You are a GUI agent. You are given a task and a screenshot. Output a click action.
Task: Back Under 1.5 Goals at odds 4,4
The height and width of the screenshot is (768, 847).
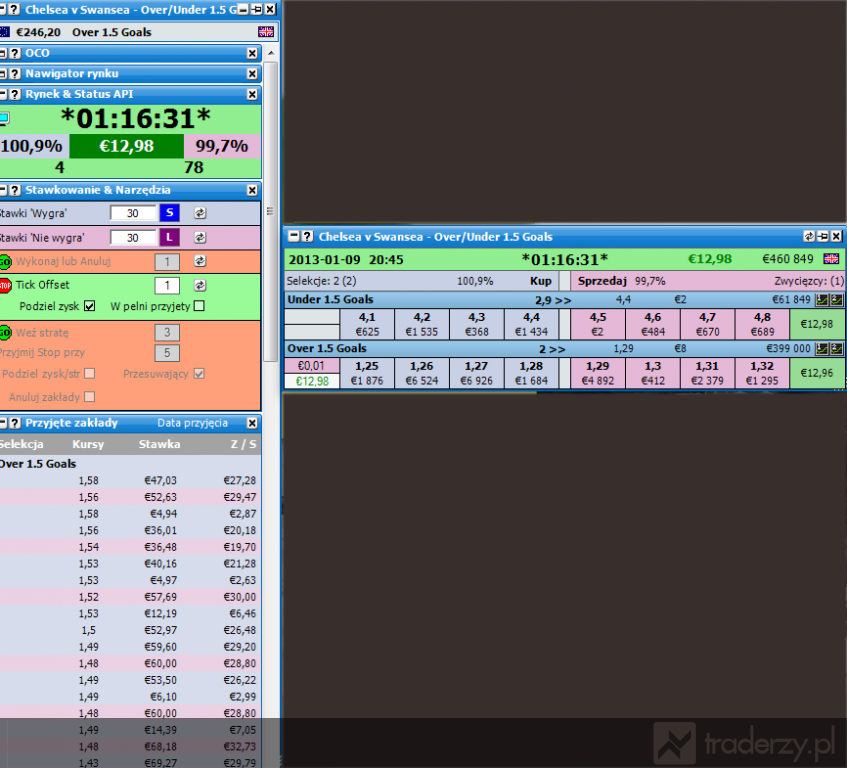click(x=531, y=324)
